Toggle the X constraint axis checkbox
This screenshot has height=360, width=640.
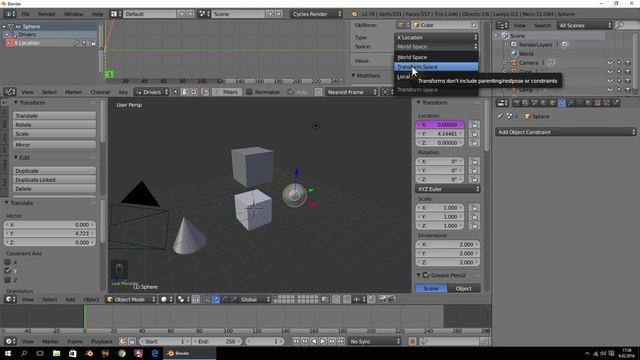7,262
